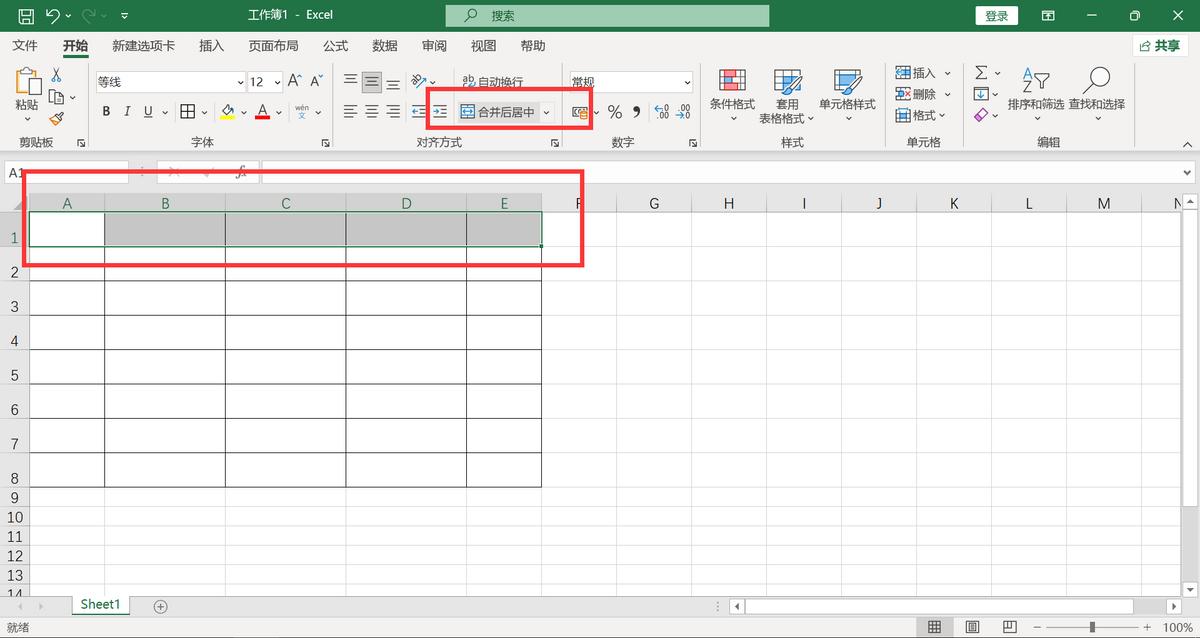
Task: Toggle italic formatting
Action: pos(126,111)
